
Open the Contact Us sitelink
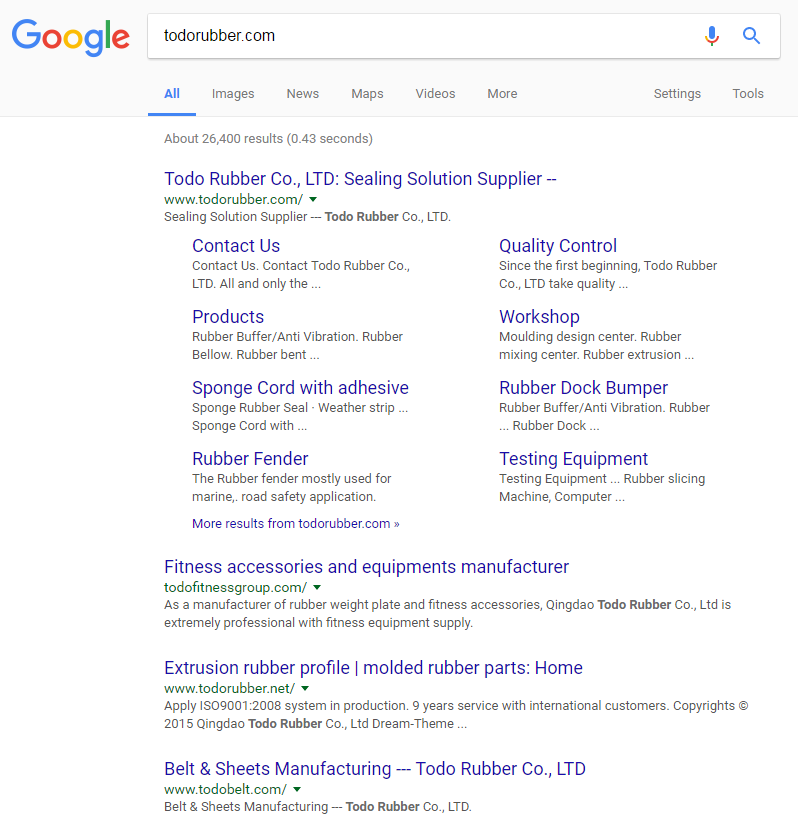click(x=236, y=246)
